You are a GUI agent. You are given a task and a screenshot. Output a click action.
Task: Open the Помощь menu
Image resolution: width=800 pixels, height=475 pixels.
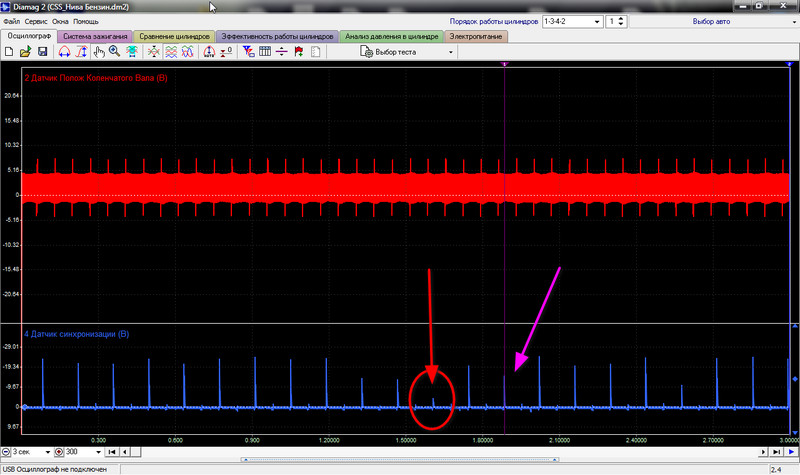86,21
